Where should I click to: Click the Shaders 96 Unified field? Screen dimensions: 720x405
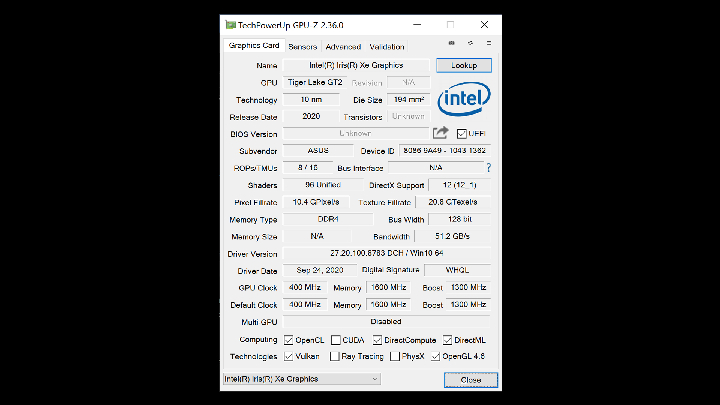323,185
